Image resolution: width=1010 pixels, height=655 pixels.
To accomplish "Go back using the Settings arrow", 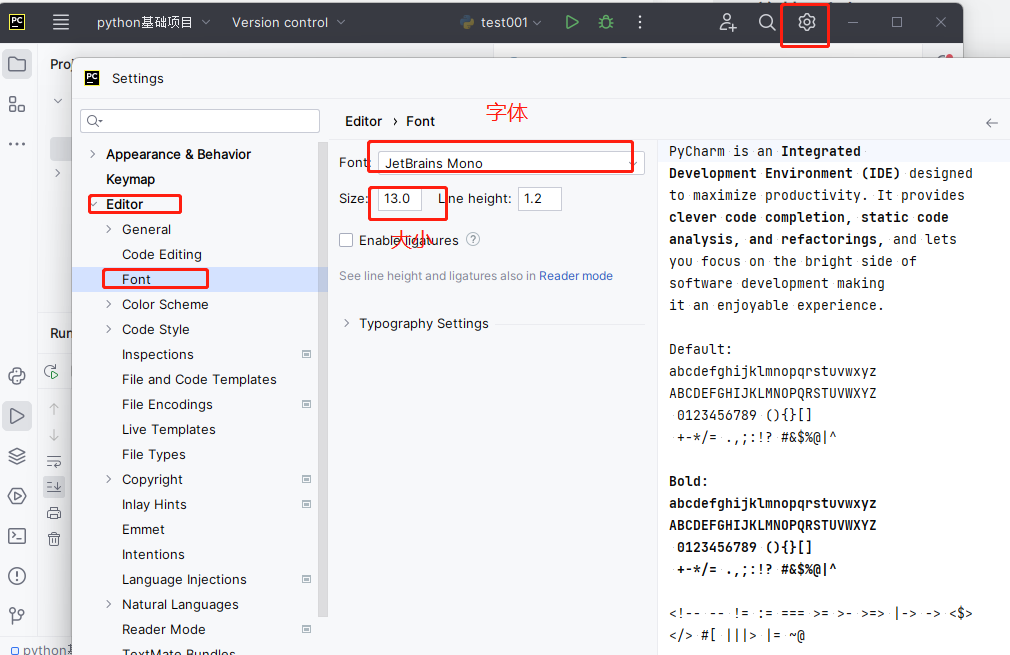I will pos(992,122).
